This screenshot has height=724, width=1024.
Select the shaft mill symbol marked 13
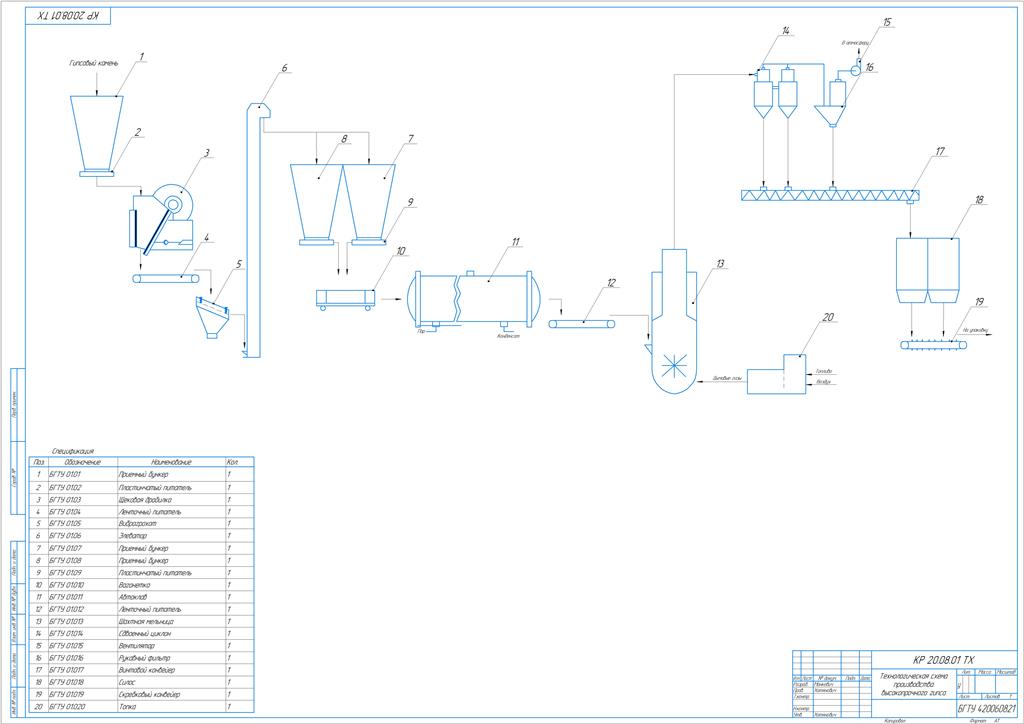click(675, 321)
